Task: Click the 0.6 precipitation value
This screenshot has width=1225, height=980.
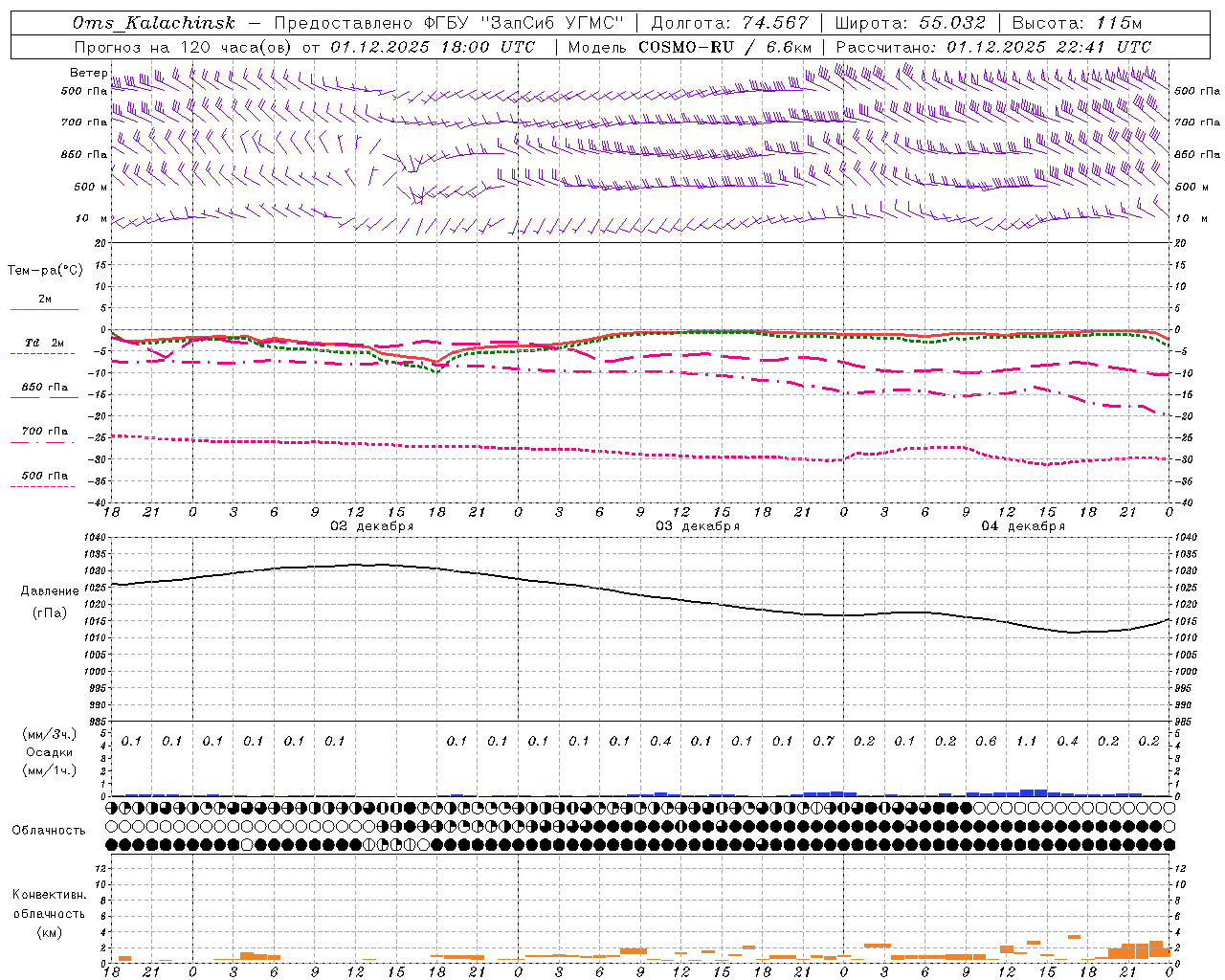Action: [x=986, y=742]
